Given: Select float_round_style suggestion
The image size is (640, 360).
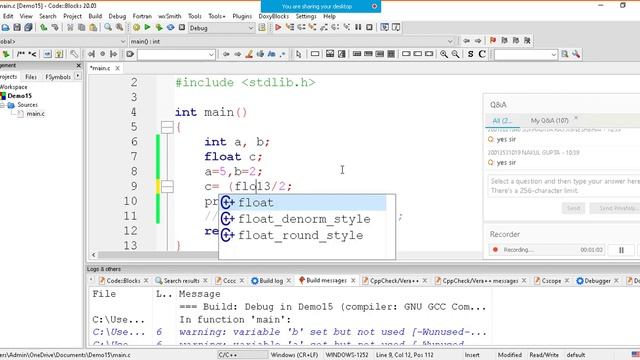Looking at the screenshot, I should [303, 236].
